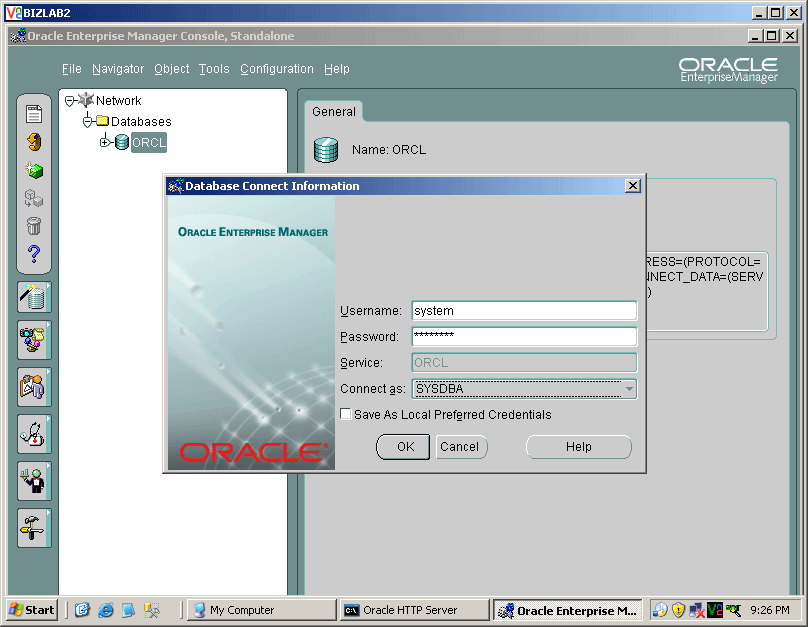Click the Internet Explorer quick launch icon
The height and width of the screenshot is (627, 808).
[x=106, y=610]
